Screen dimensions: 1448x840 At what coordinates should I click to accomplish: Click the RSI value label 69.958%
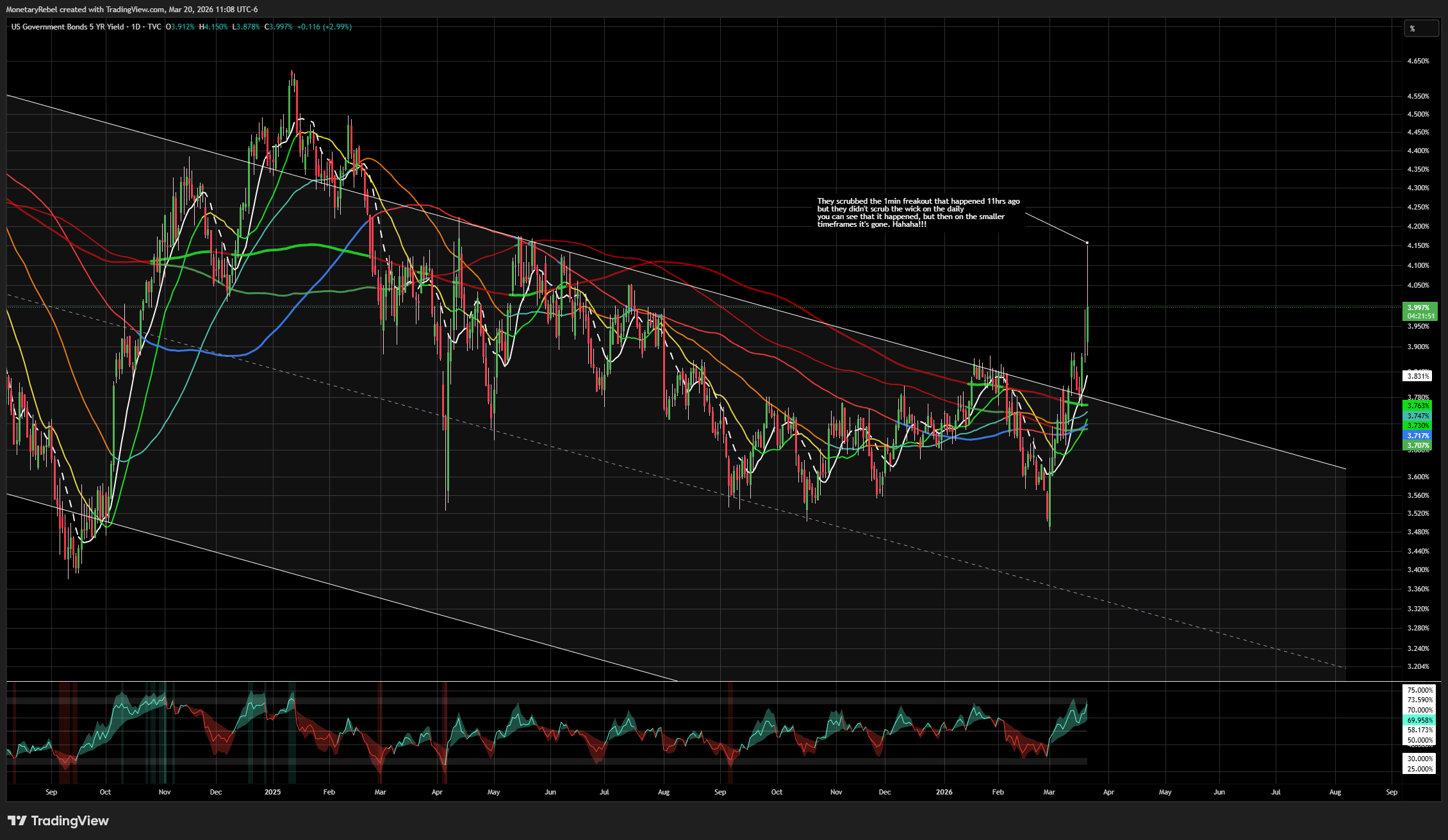[1420, 720]
